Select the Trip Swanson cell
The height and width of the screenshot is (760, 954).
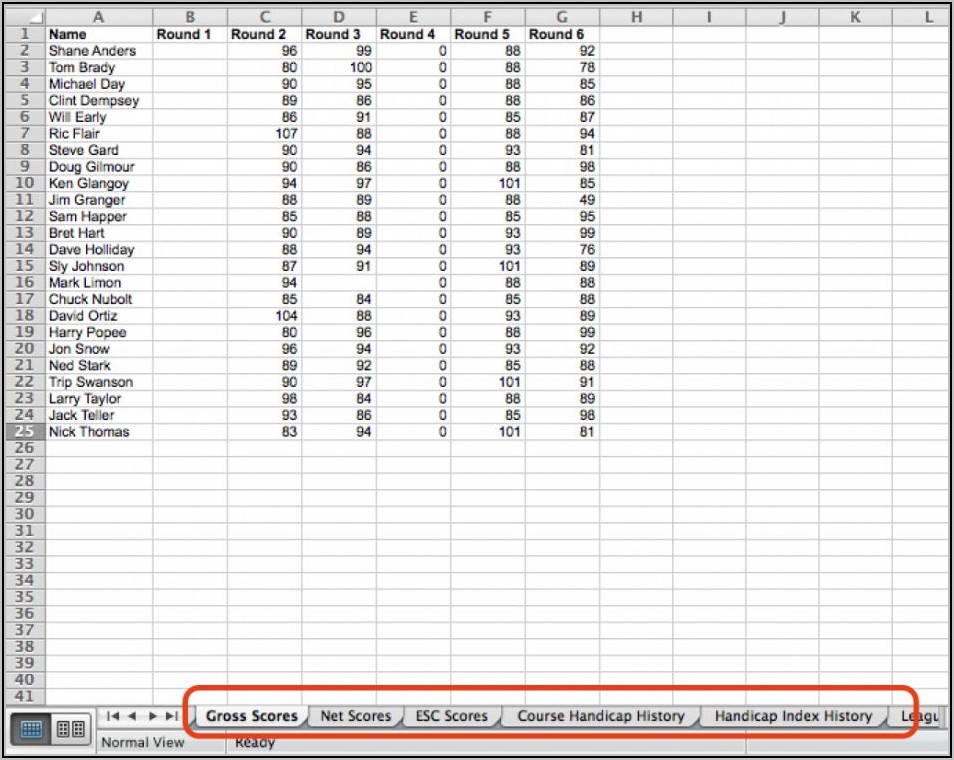(99, 382)
